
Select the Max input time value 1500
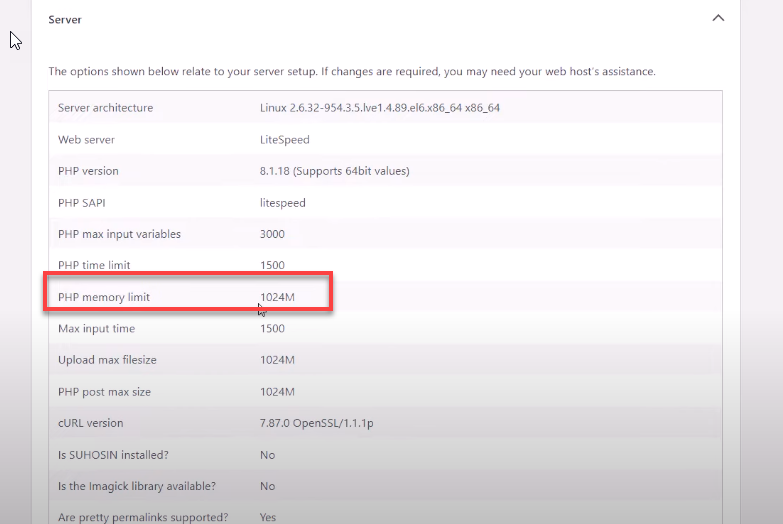272,329
